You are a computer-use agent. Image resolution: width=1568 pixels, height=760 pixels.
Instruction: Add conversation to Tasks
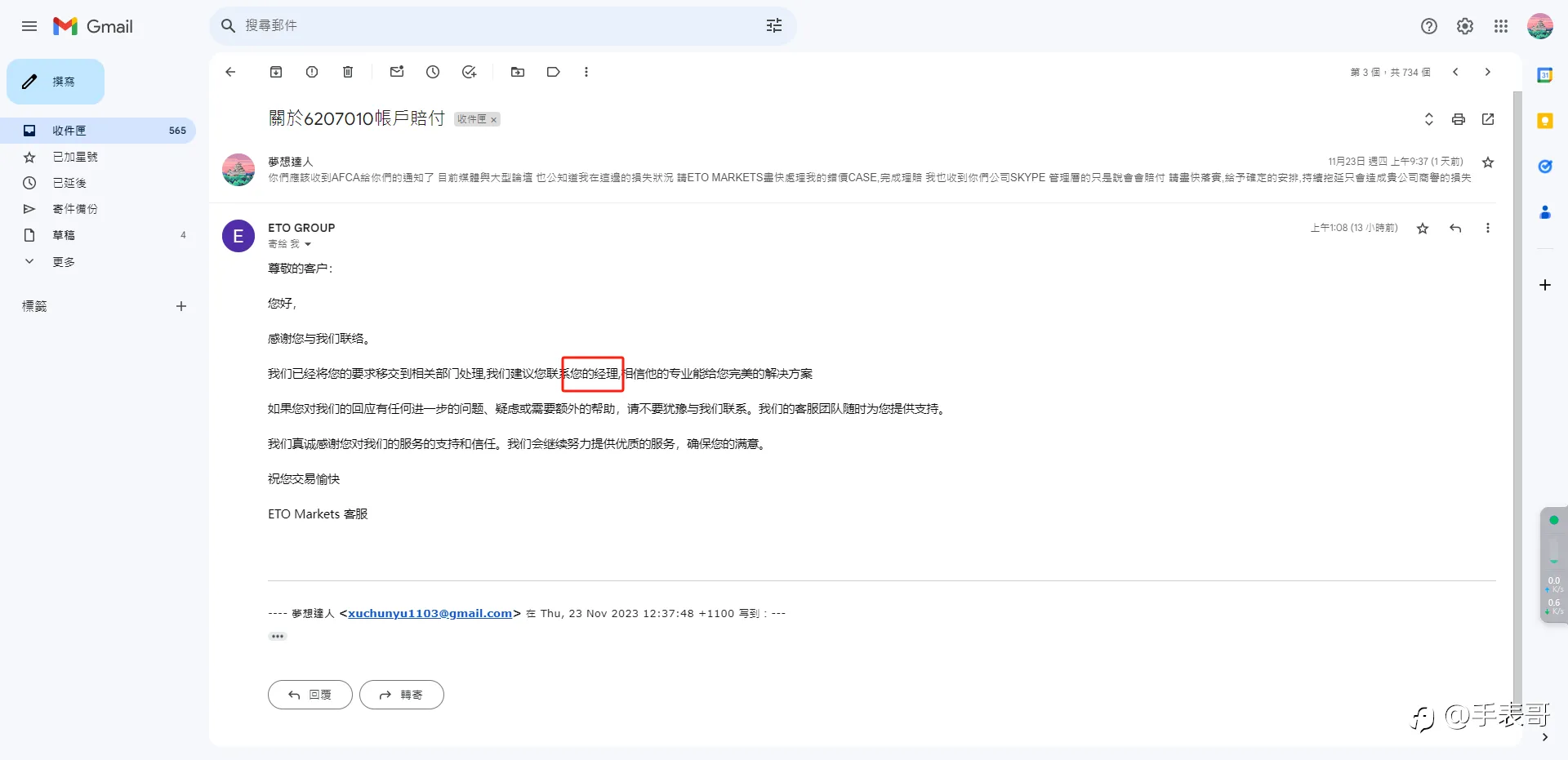[x=469, y=72]
